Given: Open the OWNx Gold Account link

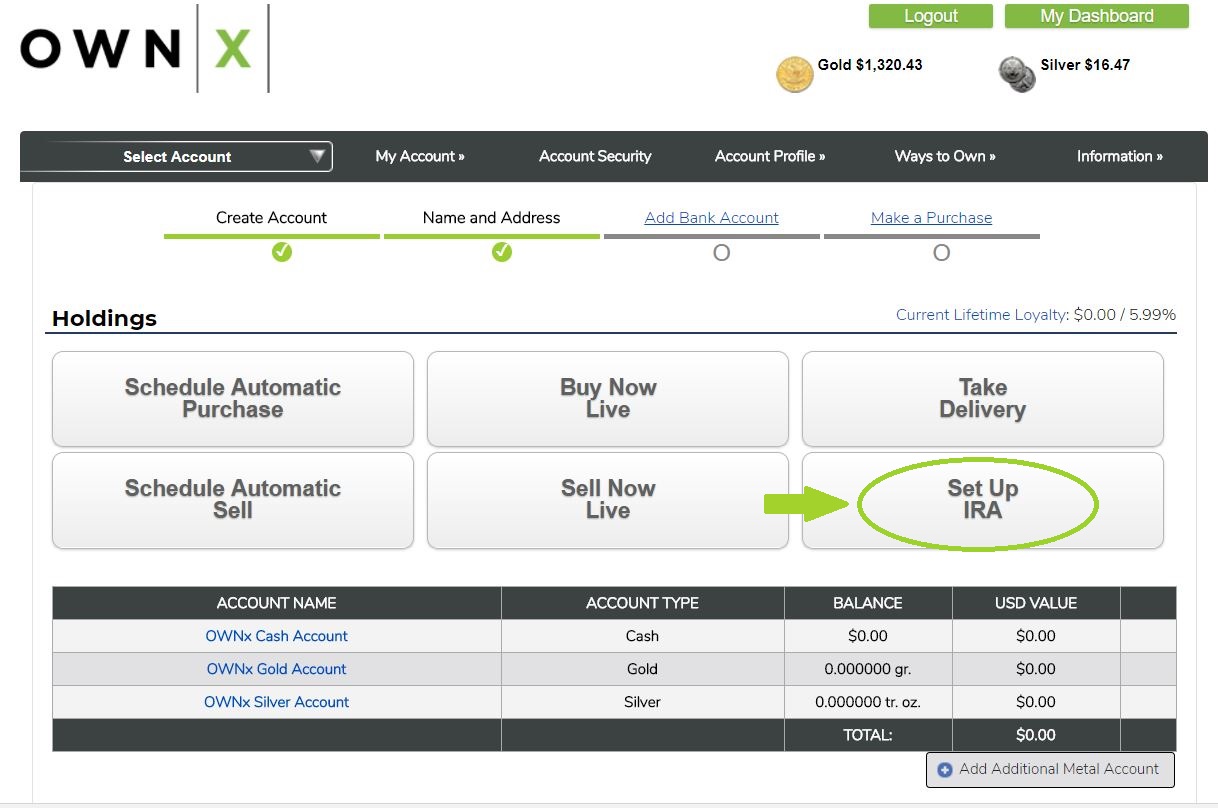Looking at the screenshot, I should click(x=277, y=669).
